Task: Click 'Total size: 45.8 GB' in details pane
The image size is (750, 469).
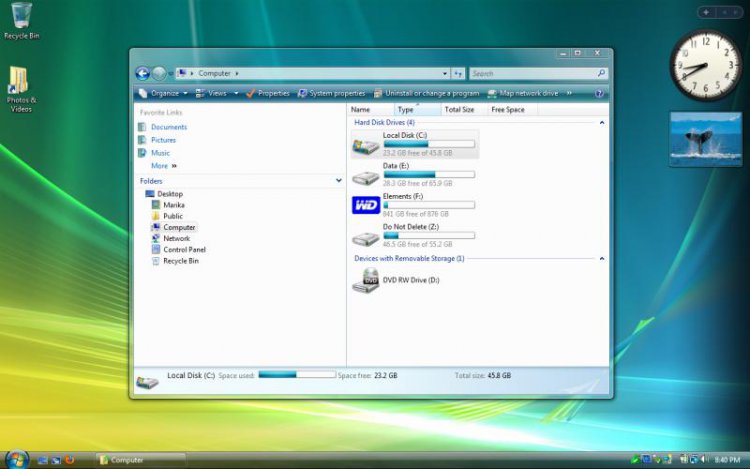Action: (483, 376)
